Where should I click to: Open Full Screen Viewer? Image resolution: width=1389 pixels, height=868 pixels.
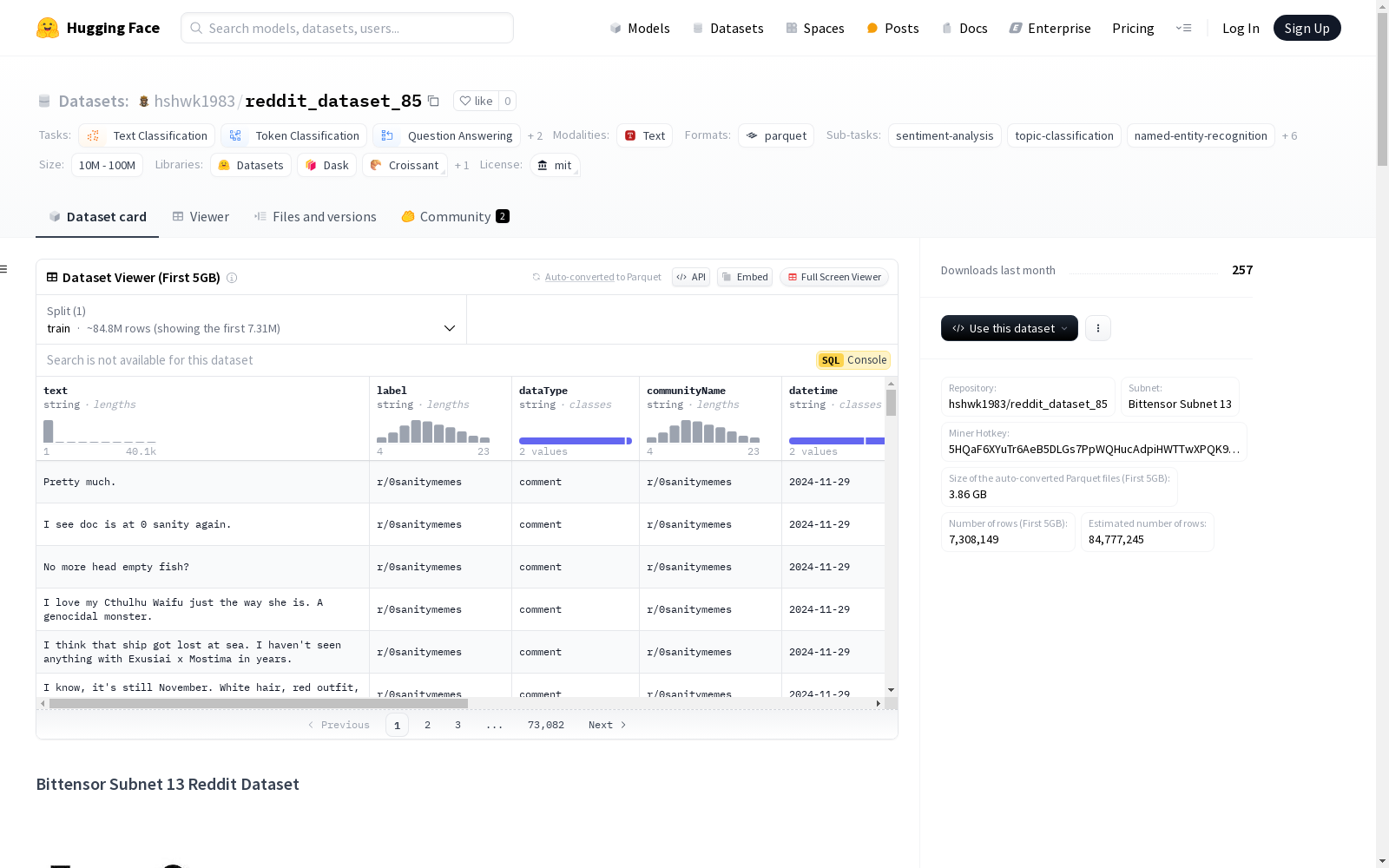click(x=834, y=277)
